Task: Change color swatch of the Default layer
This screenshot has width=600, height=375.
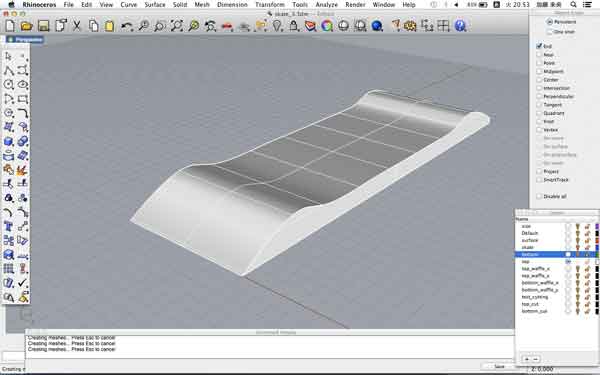Action: click(x=597, y=233)
